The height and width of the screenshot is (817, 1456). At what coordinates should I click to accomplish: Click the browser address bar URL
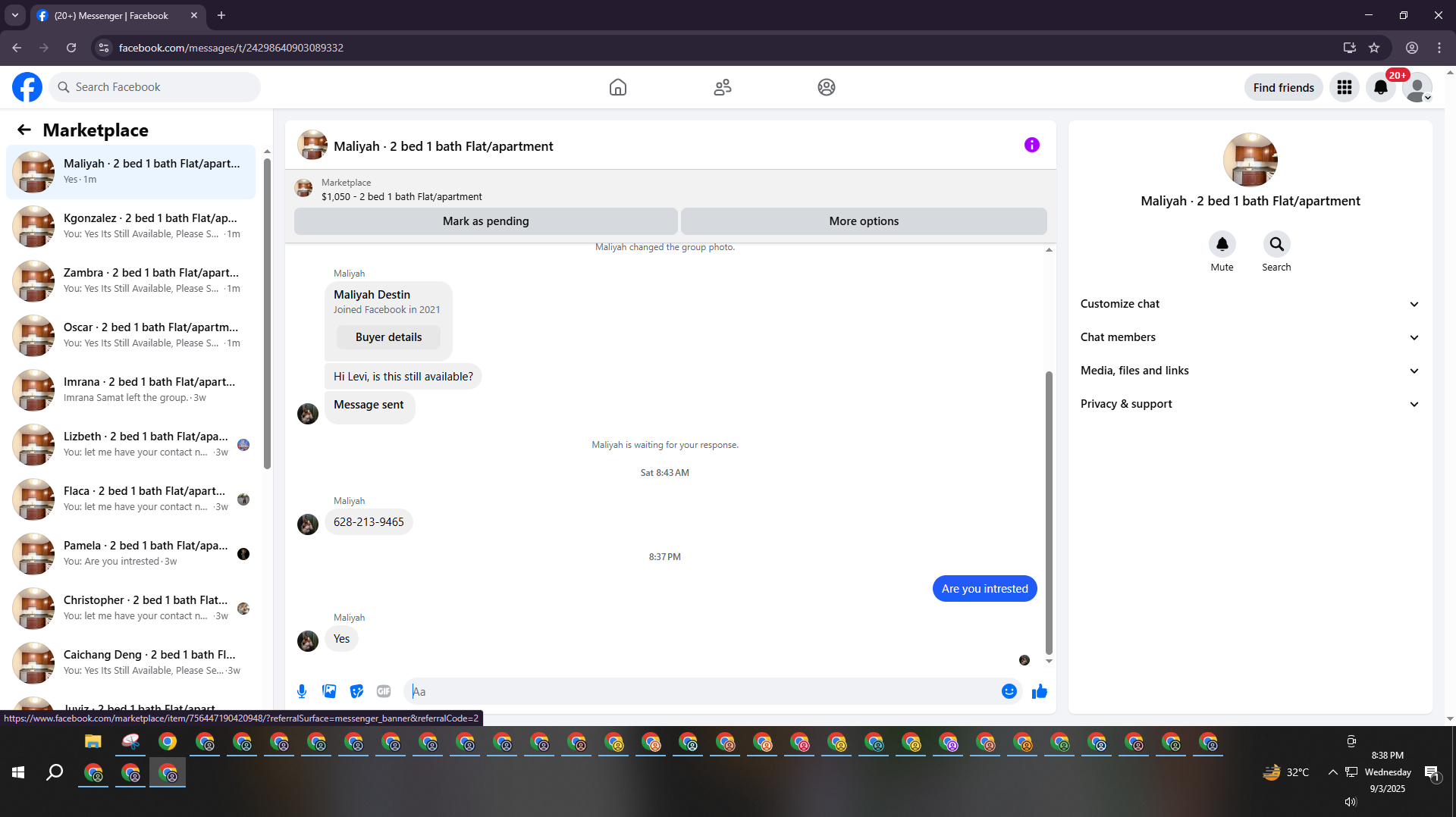(x=231, y=48)
